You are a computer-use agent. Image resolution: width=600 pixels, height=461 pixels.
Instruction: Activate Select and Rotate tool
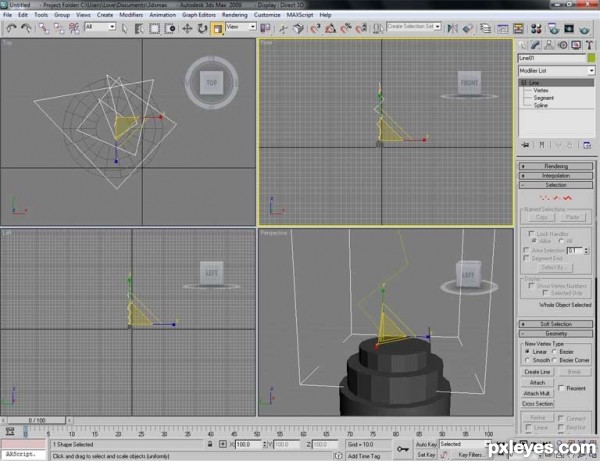click(x=202, y=29)
